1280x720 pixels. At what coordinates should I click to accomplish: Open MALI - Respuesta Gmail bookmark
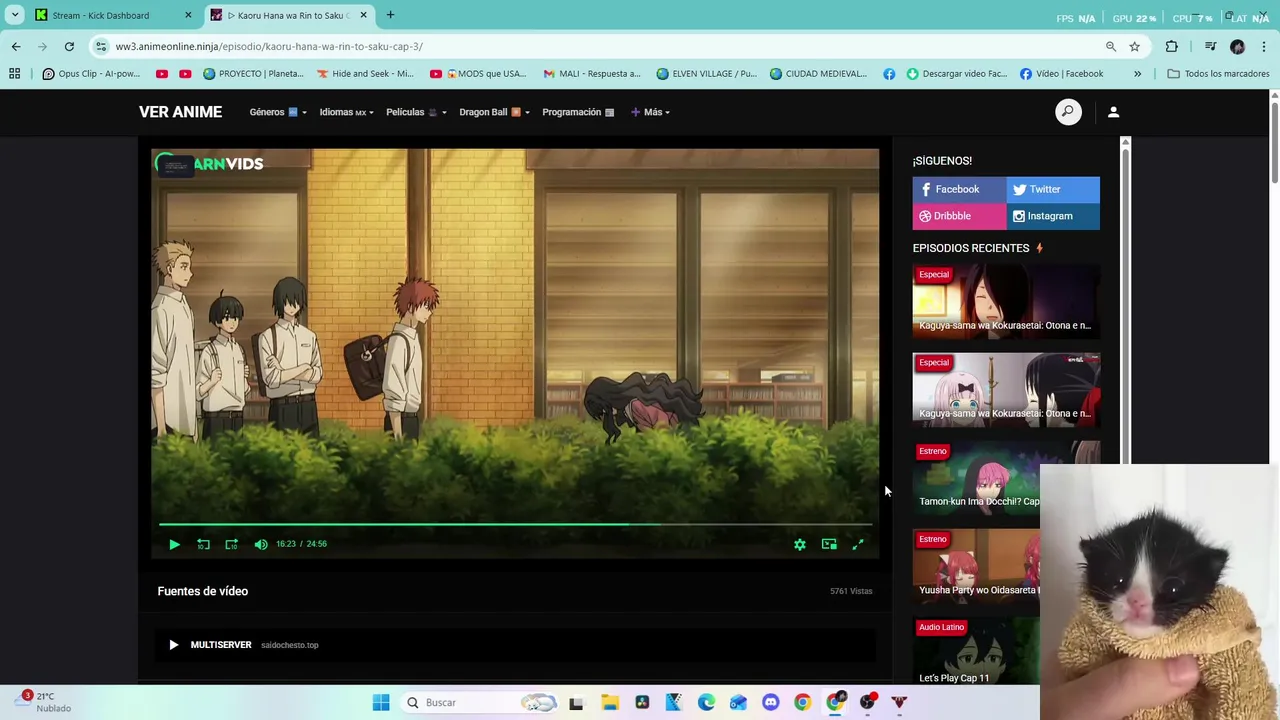pyautogui.click(x=592, y=73)
